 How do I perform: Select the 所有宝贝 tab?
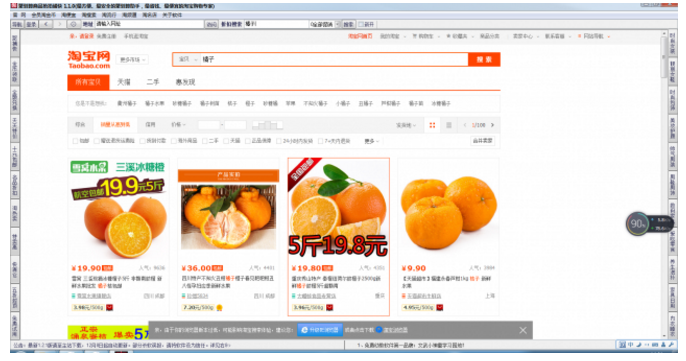[88, 82]
